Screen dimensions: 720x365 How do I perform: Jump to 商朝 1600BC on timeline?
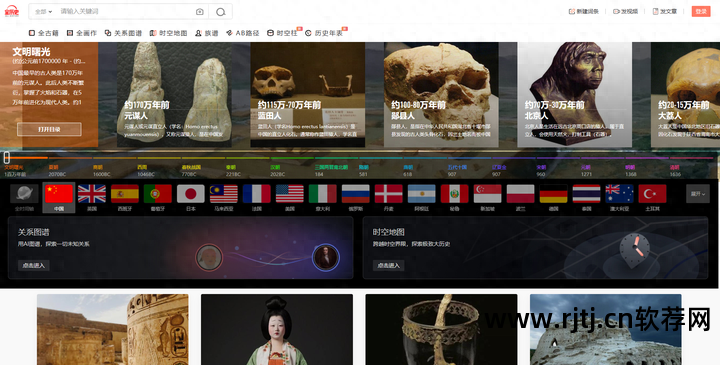[101, 171]
